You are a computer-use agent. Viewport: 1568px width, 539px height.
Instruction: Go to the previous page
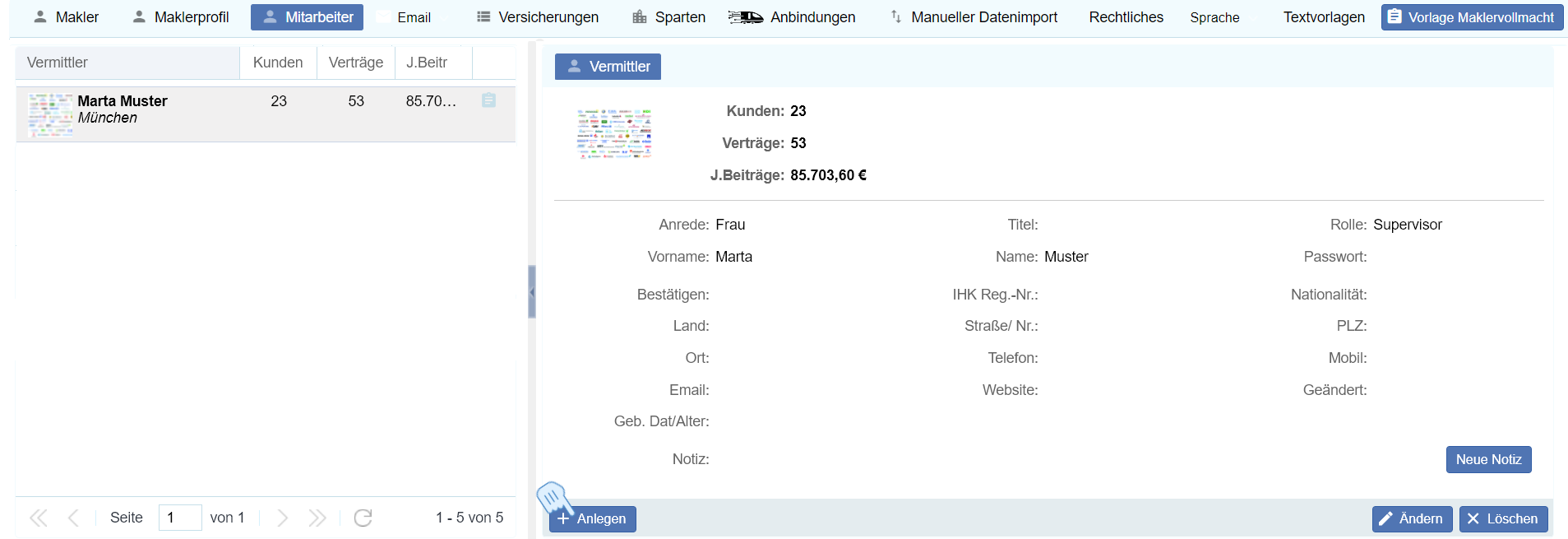pos(73,518)
